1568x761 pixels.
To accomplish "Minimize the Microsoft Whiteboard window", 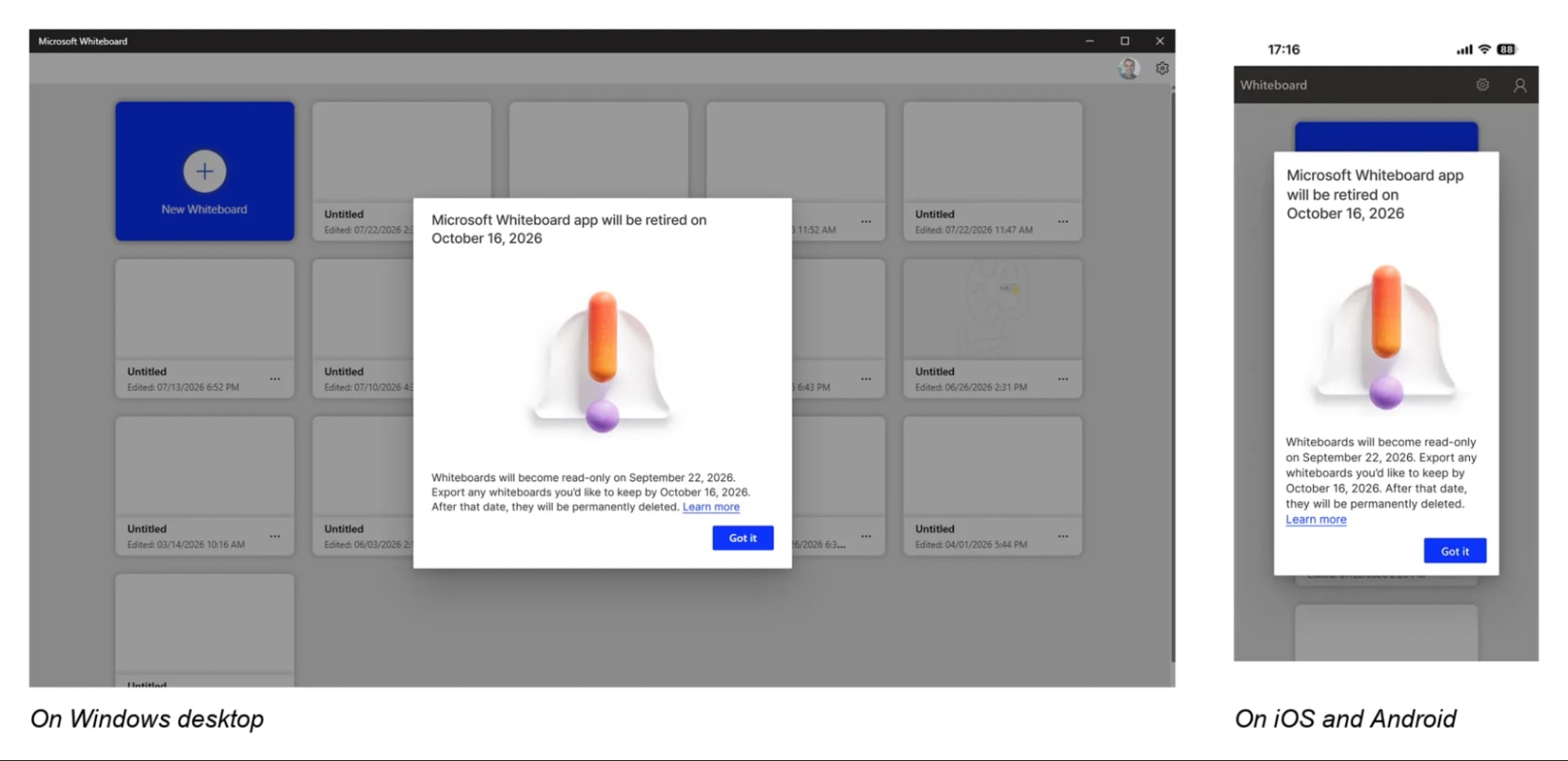I will click(x=1089, y=41).
